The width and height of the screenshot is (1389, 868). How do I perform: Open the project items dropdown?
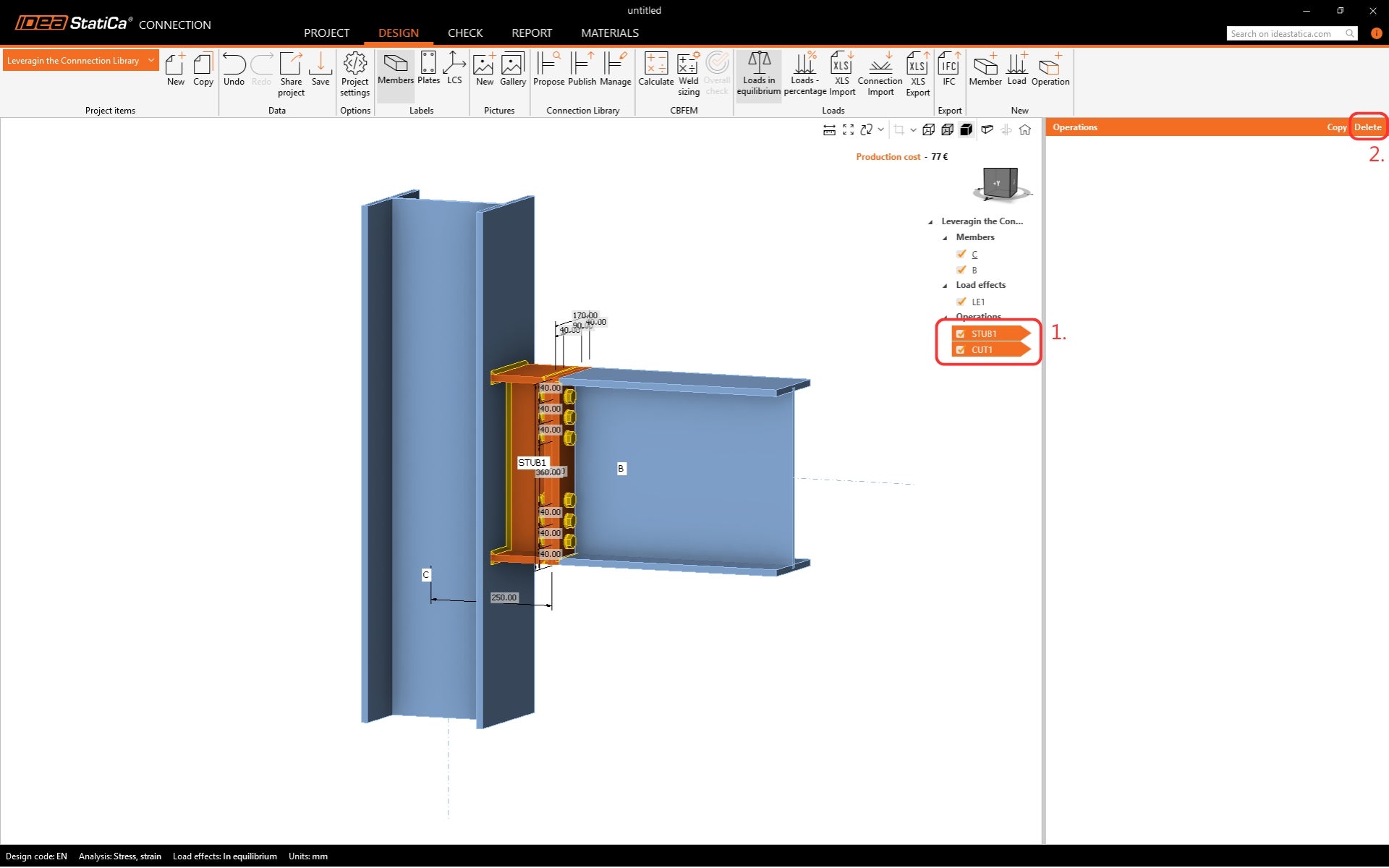coord(150,61)
